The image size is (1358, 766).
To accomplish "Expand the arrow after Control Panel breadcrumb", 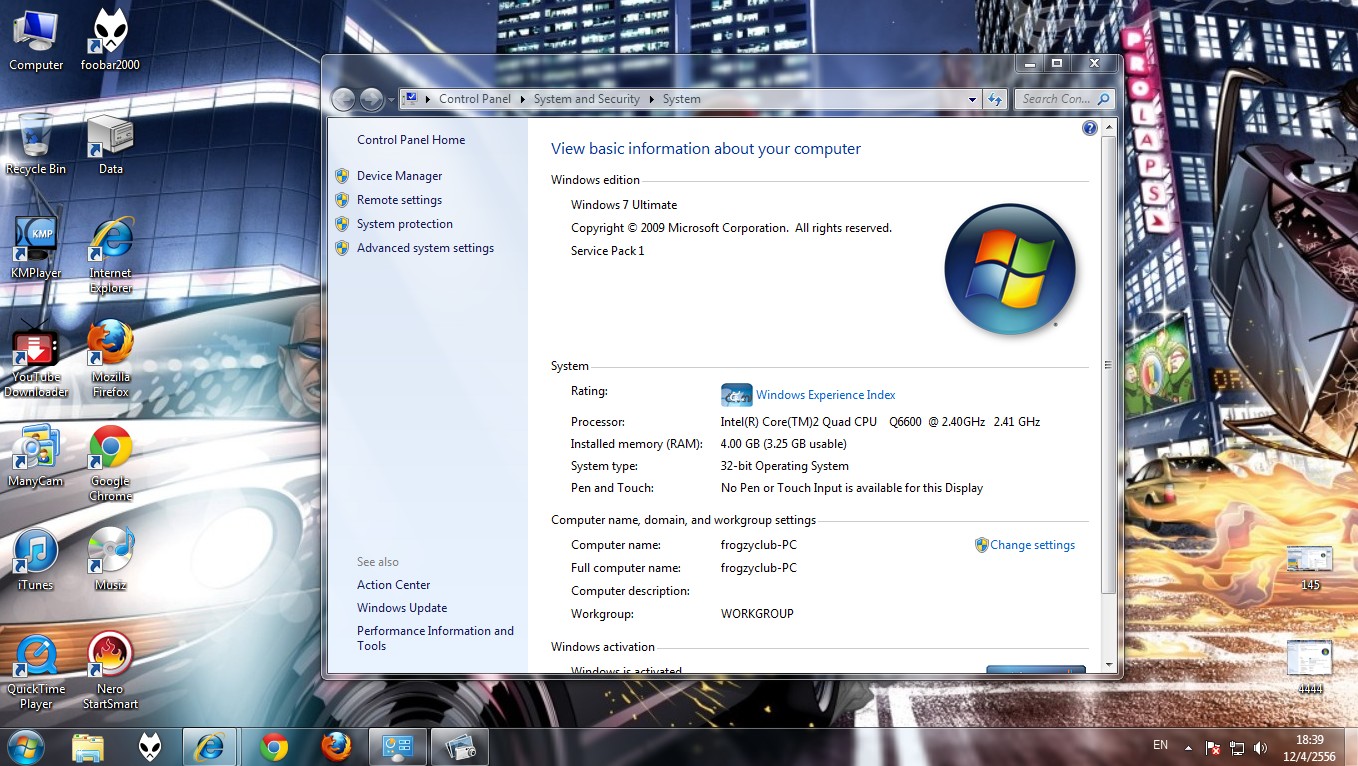I will click(x=522, y=99).
